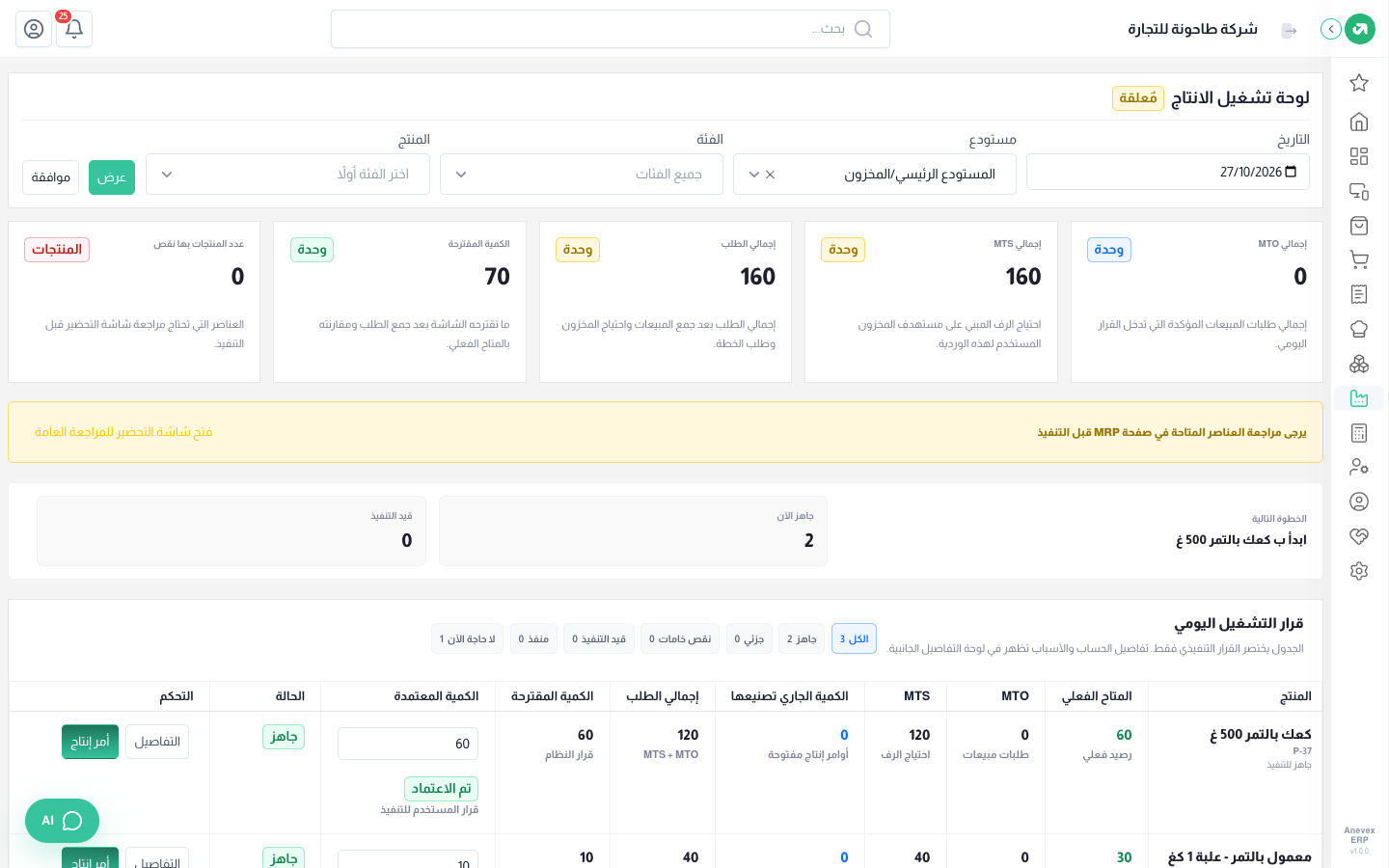This screenshot has width=1389, height=868.
Task: Click the logout arrow icon beside company name
Action: 1289,31
